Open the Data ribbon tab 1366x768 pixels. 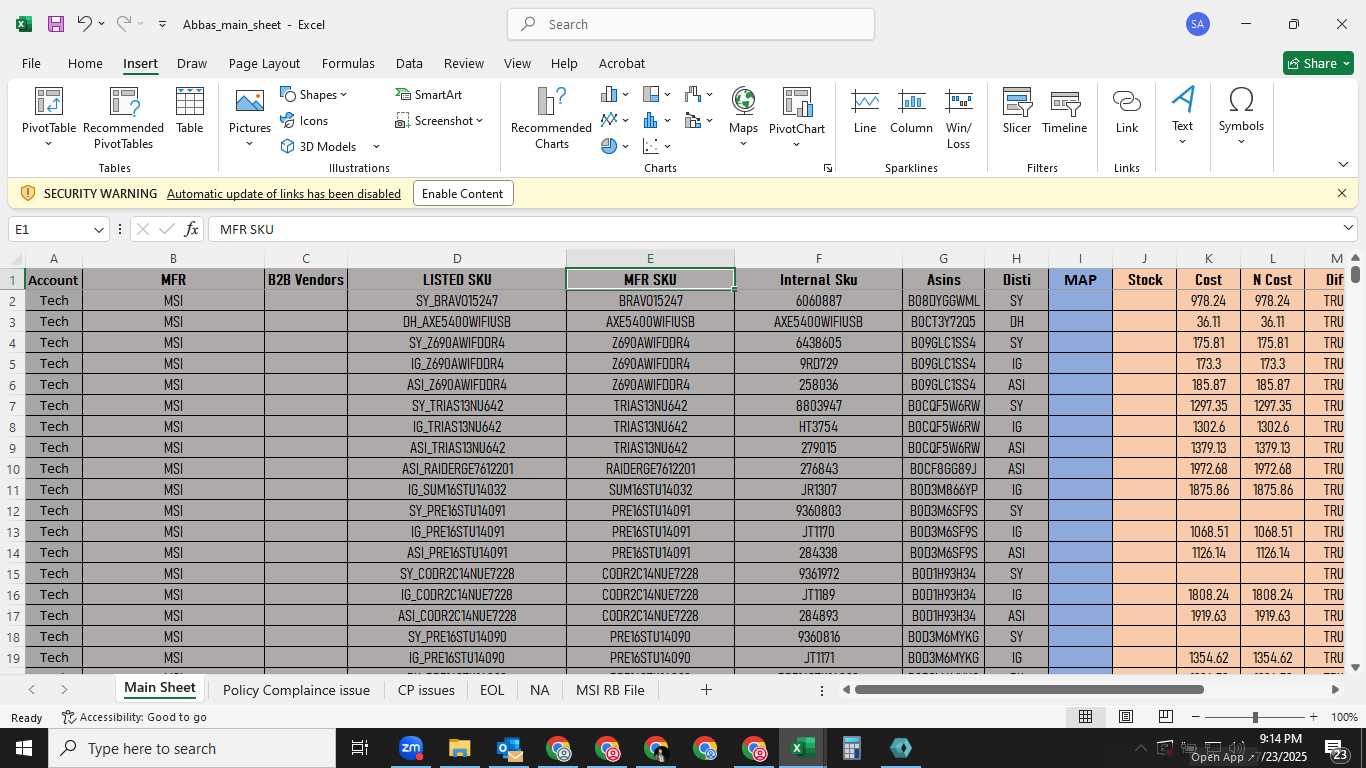(409, 63)
